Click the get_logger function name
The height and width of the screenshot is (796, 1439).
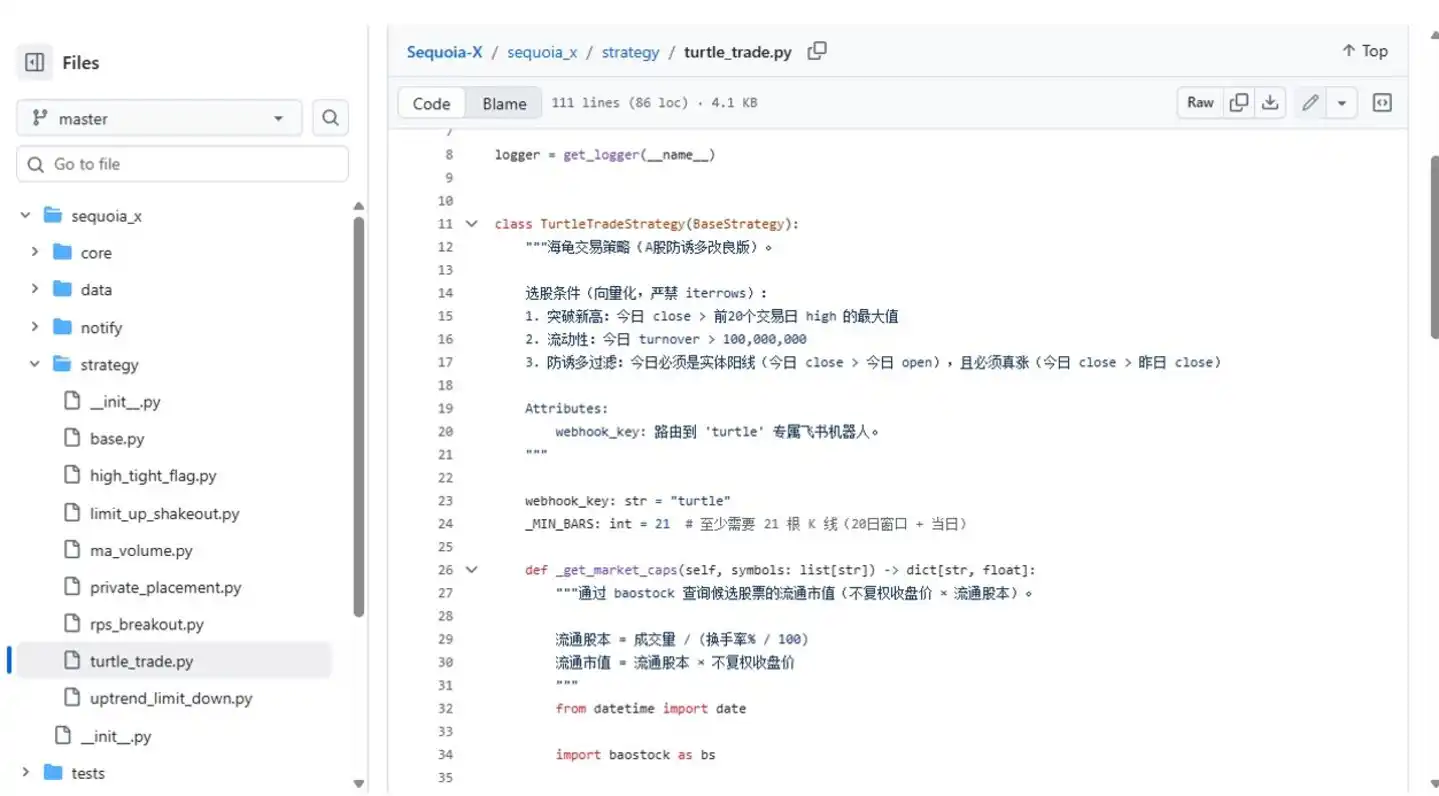[x=600, y=155]
